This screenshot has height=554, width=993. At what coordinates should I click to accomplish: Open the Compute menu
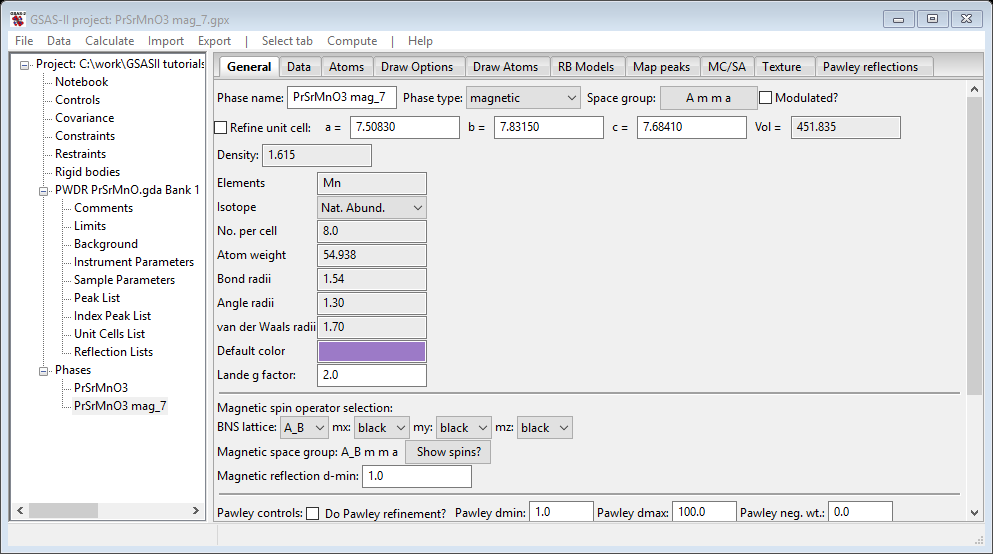352,41
